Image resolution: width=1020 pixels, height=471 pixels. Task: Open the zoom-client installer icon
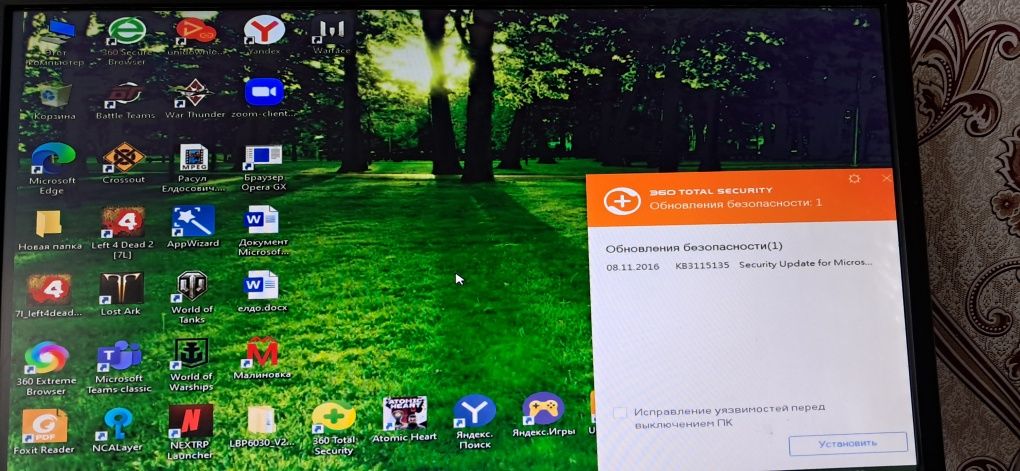click(264, 99)
